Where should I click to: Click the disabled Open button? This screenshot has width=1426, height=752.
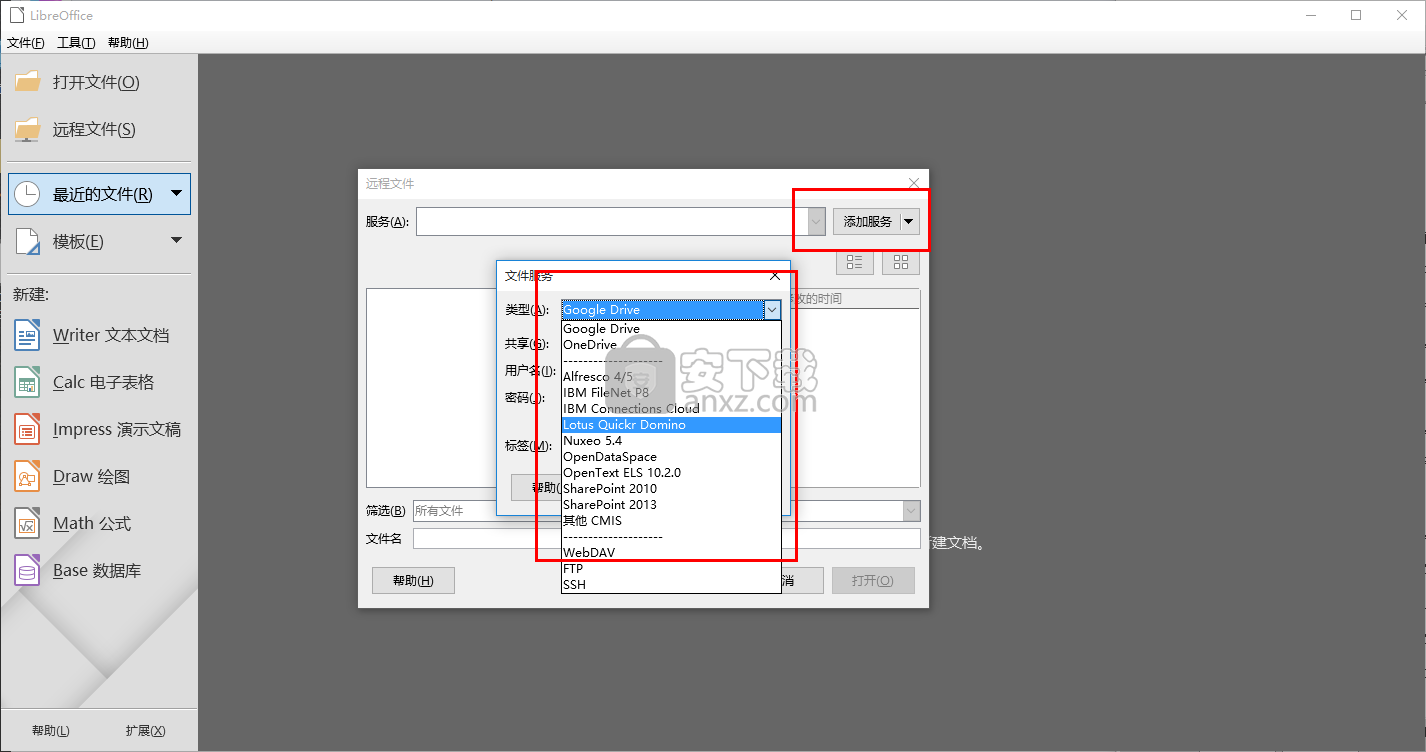click(x=873, y=581)
